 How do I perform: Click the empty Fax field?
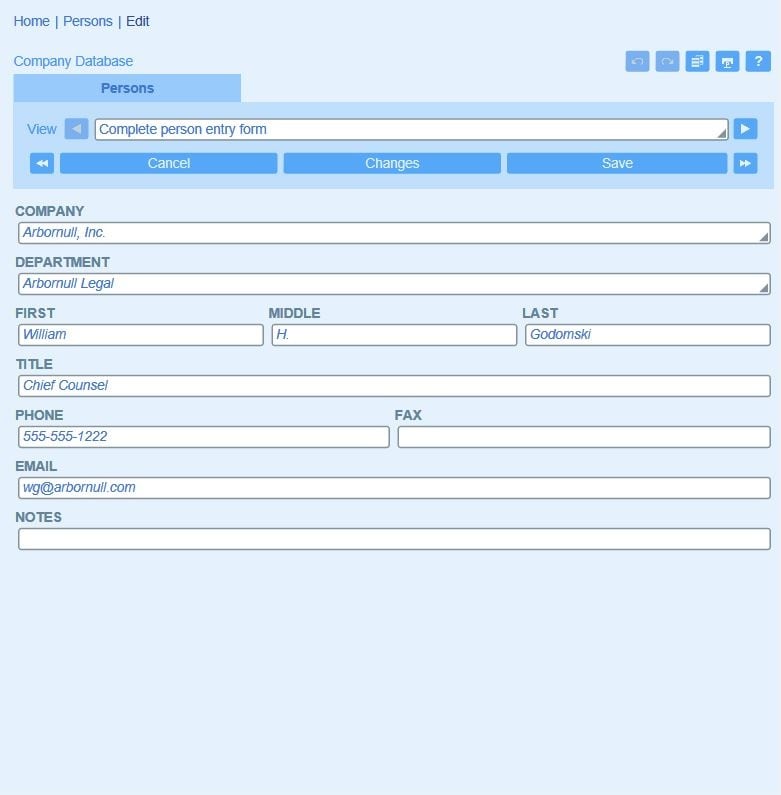(584, 437)
